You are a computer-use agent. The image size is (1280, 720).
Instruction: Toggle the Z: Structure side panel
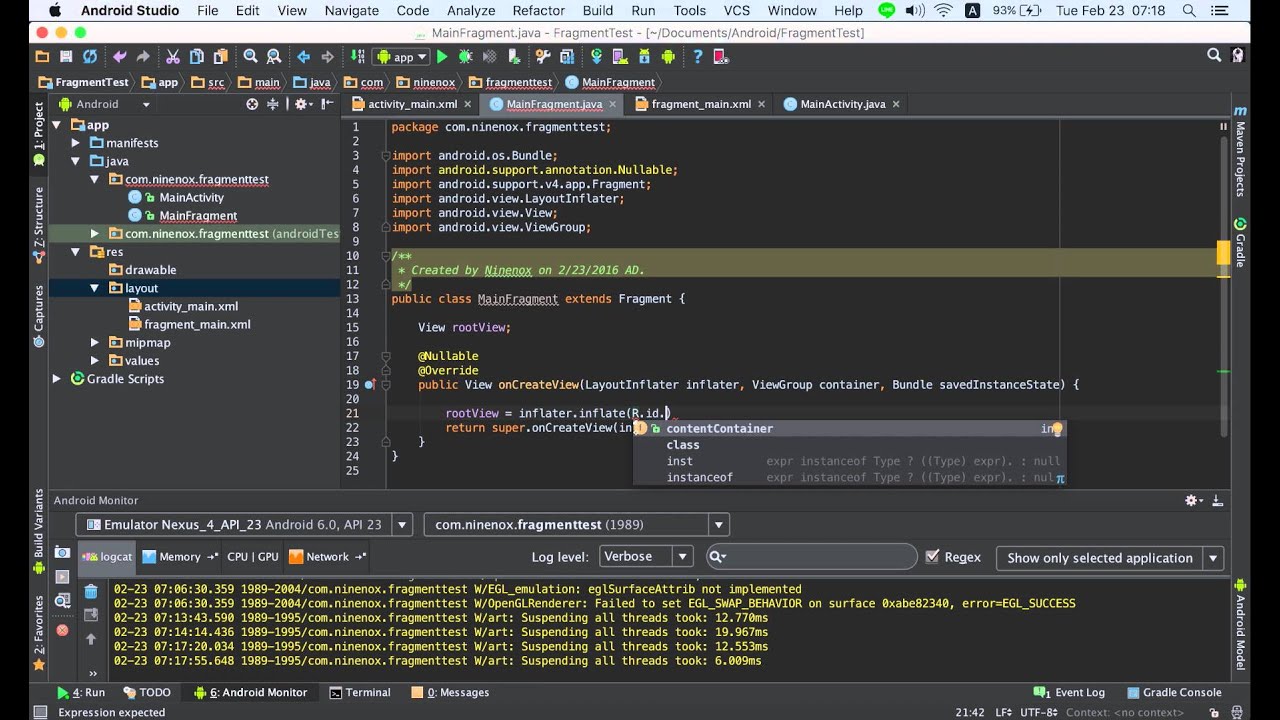39,225
